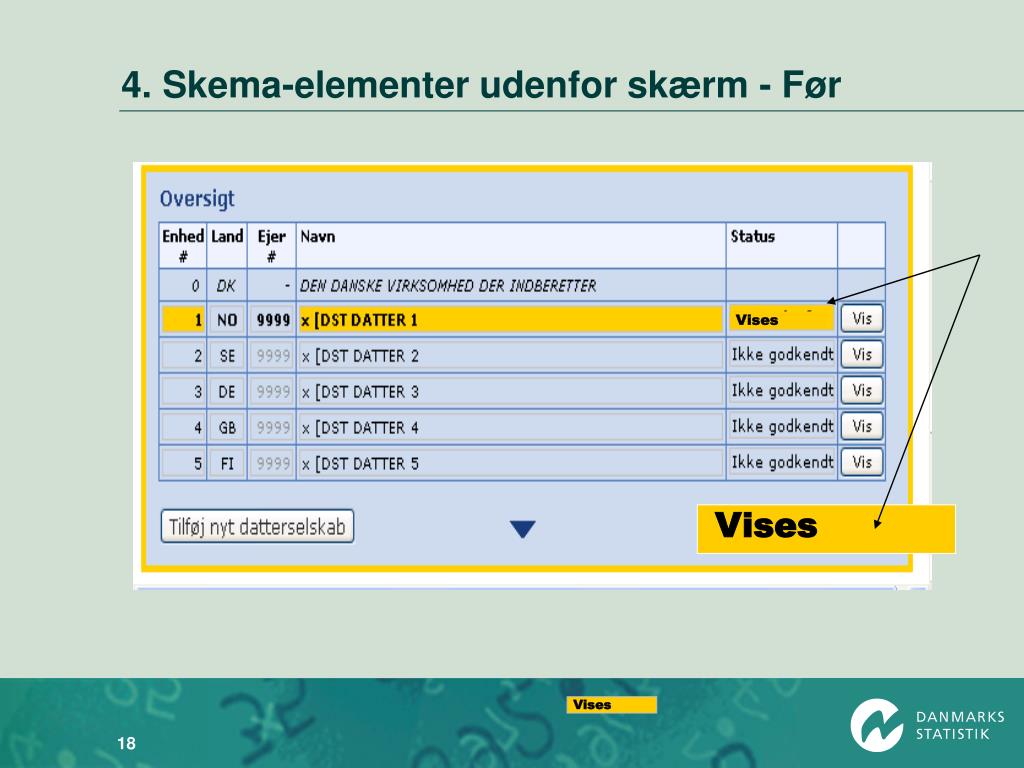1024x768 pixels.
Task: Click the Land column header
Action: [227, 245]
